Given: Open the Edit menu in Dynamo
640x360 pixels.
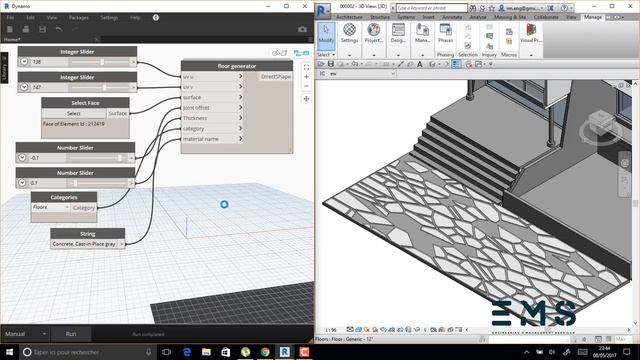Looking at the screenshot, I should [x=30, y=18].
